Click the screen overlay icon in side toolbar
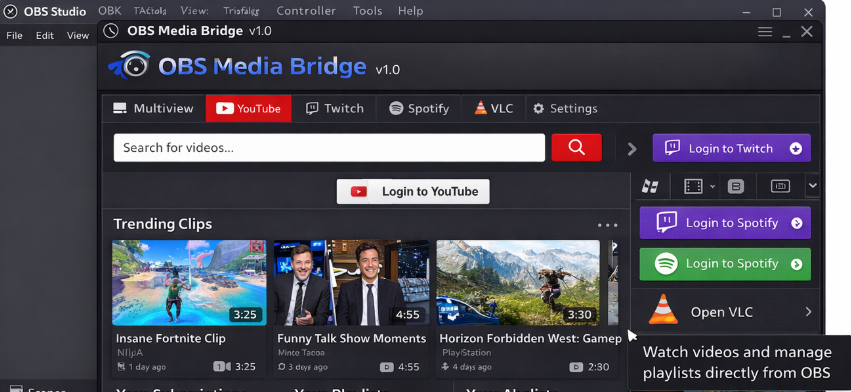 [780, 186]
